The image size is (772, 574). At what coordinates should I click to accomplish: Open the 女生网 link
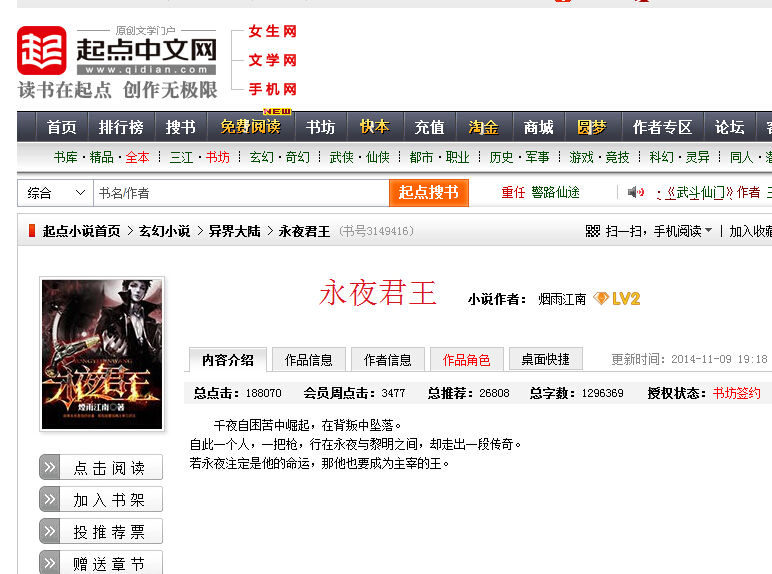(272, 31)
